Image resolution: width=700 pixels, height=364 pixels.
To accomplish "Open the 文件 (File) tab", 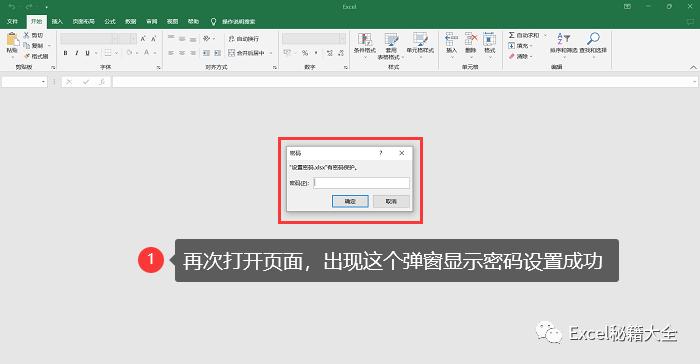I will click(x=12, y=21).
